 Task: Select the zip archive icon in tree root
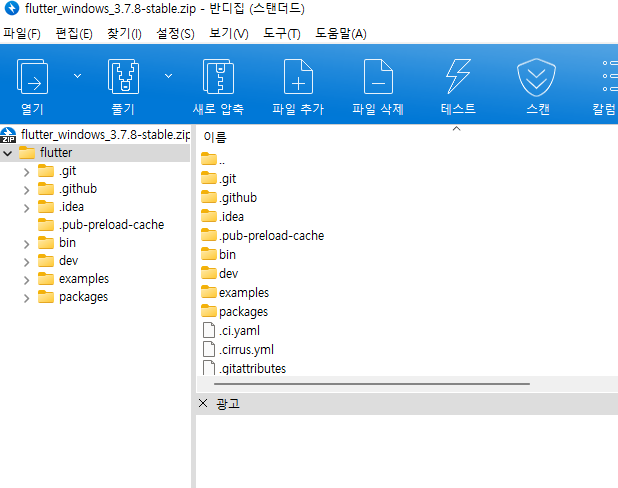[8, 135]
